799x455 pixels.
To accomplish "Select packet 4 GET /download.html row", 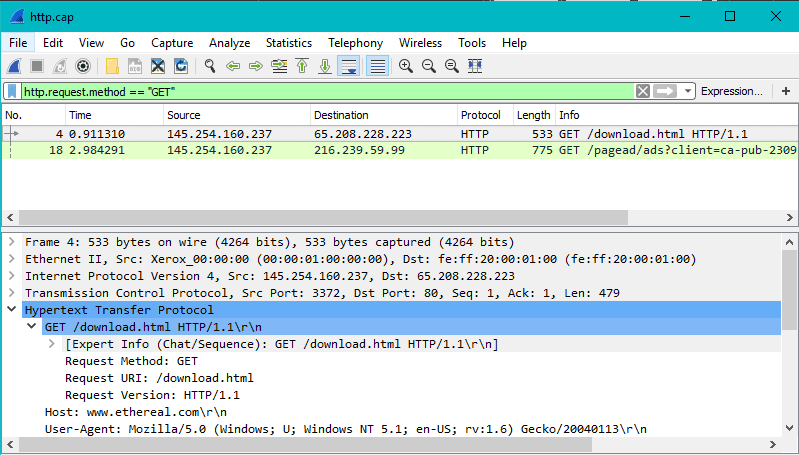I will pos(400,134).
